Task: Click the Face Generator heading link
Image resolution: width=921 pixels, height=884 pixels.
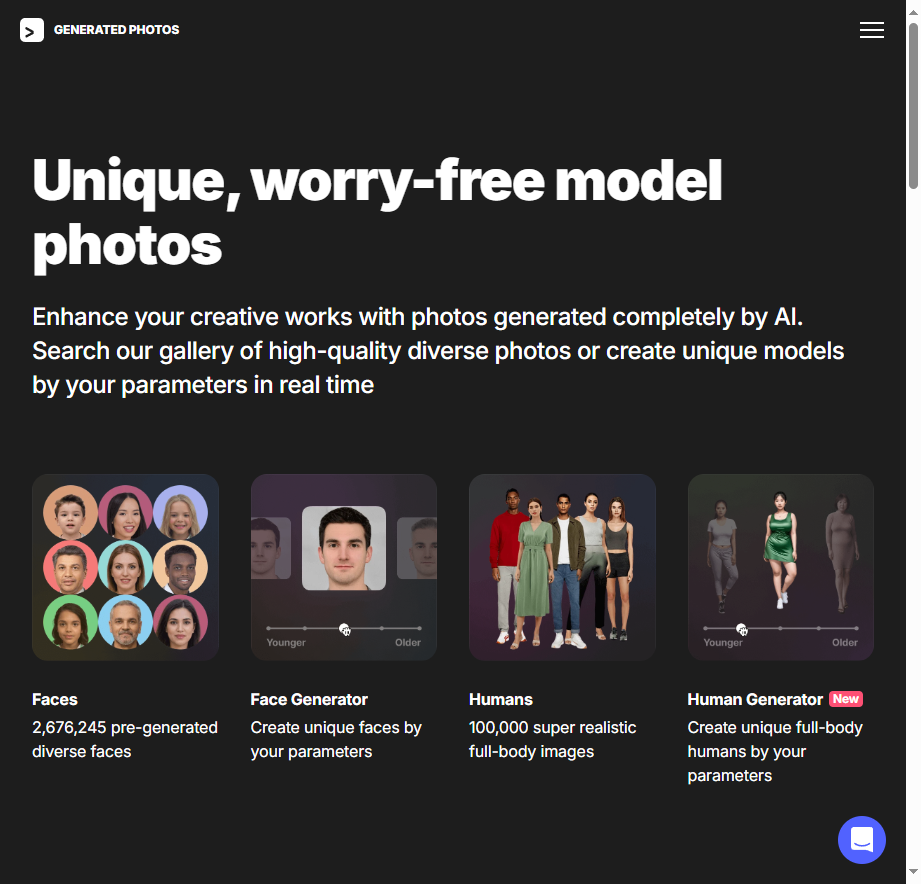Action: 309,700
